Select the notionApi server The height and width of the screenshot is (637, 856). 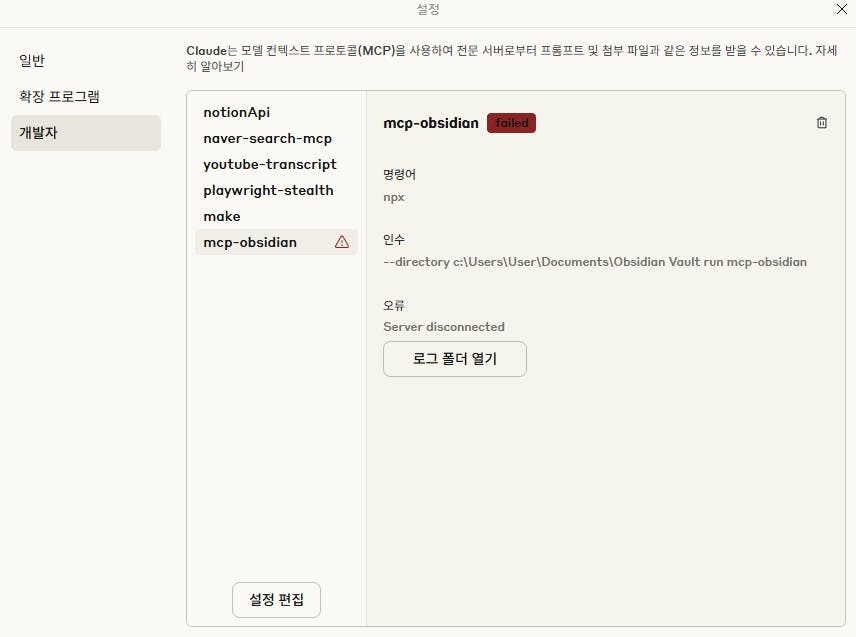click(276, 112)
